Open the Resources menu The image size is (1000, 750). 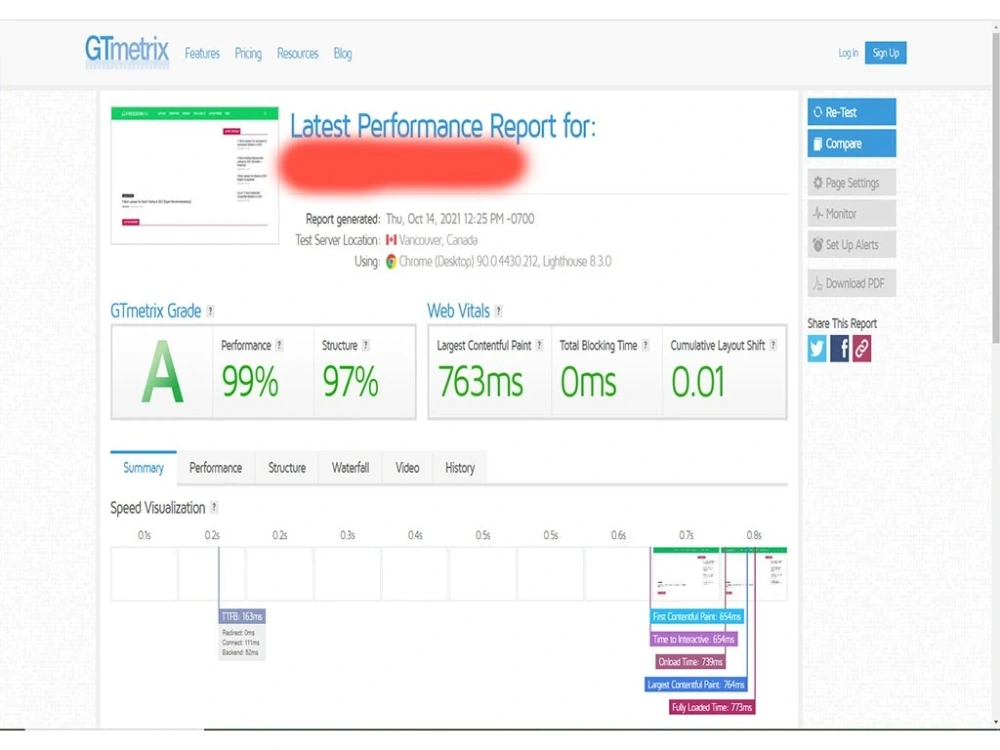[297, 54]
